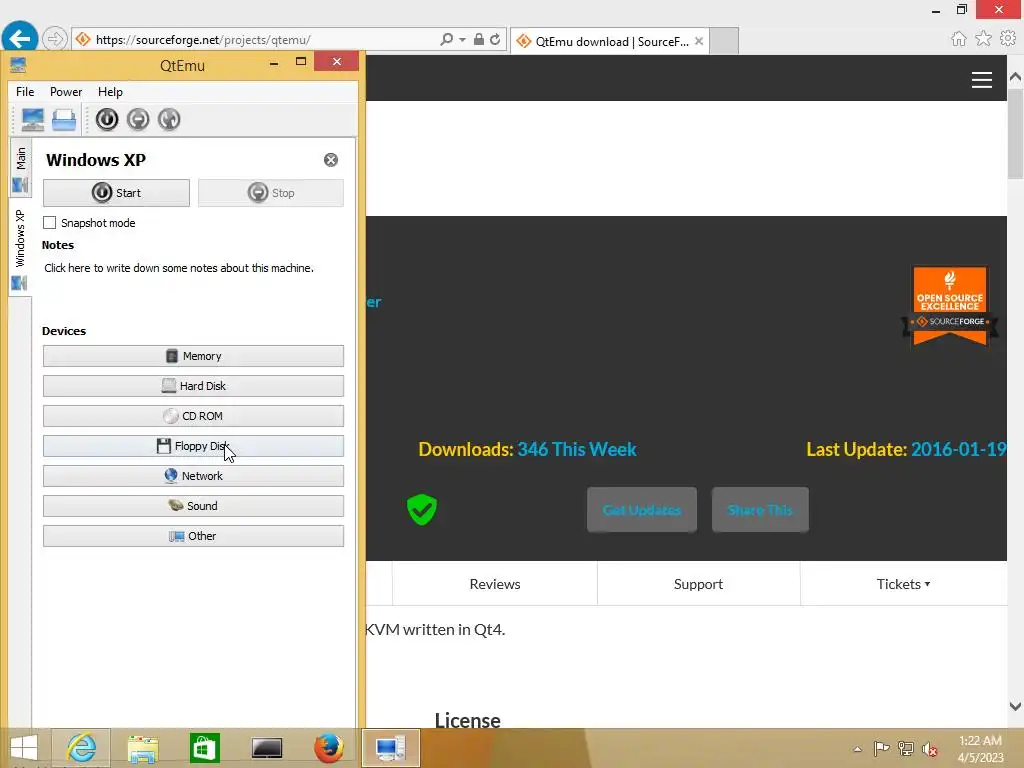Viewport: 1024px width, 768px height.
Task: Click the network tray icon
Action: [906, 748]
